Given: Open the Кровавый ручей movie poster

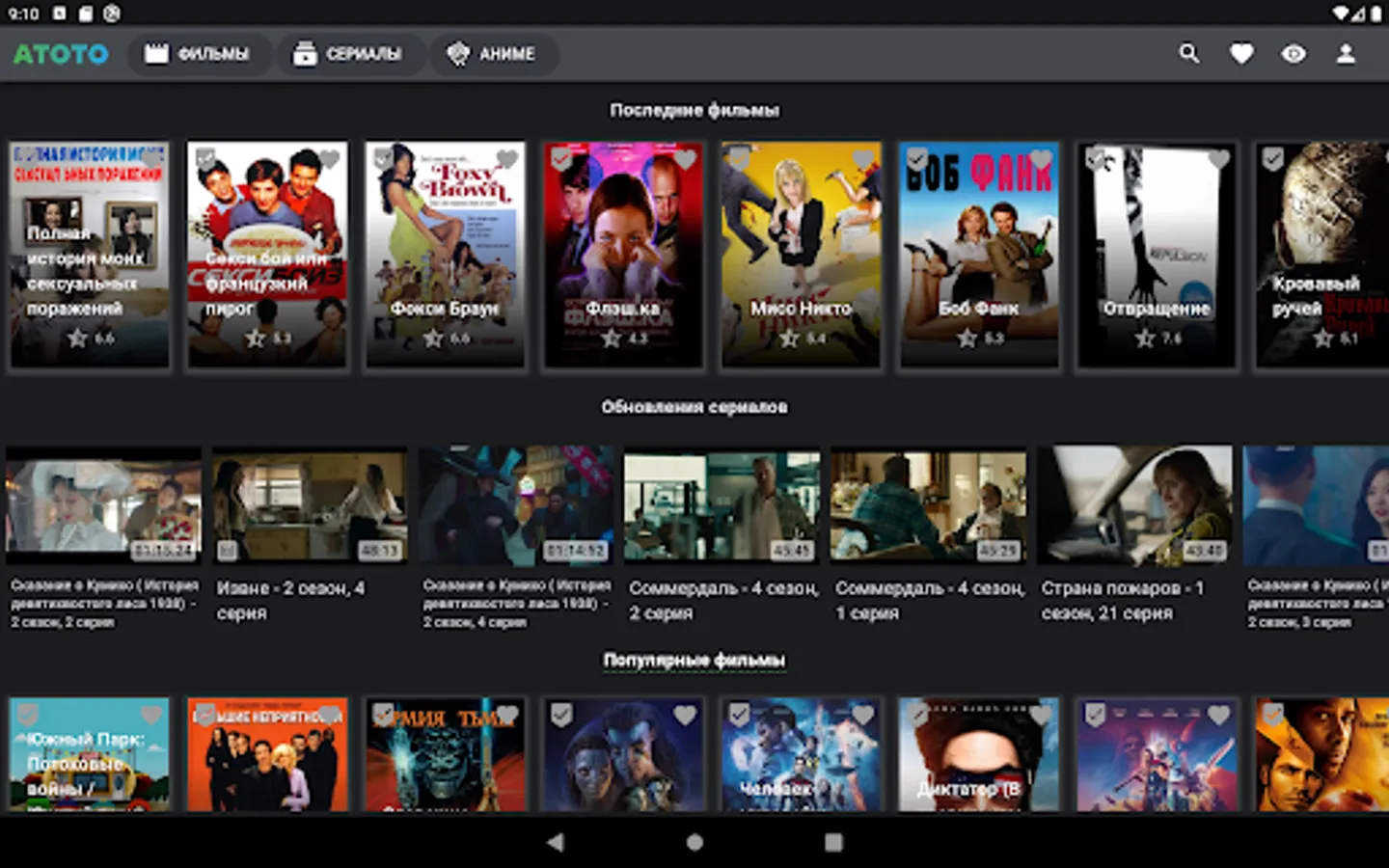Looking at the screenshot, I should pyautogui.click(x=1321, y=256).
